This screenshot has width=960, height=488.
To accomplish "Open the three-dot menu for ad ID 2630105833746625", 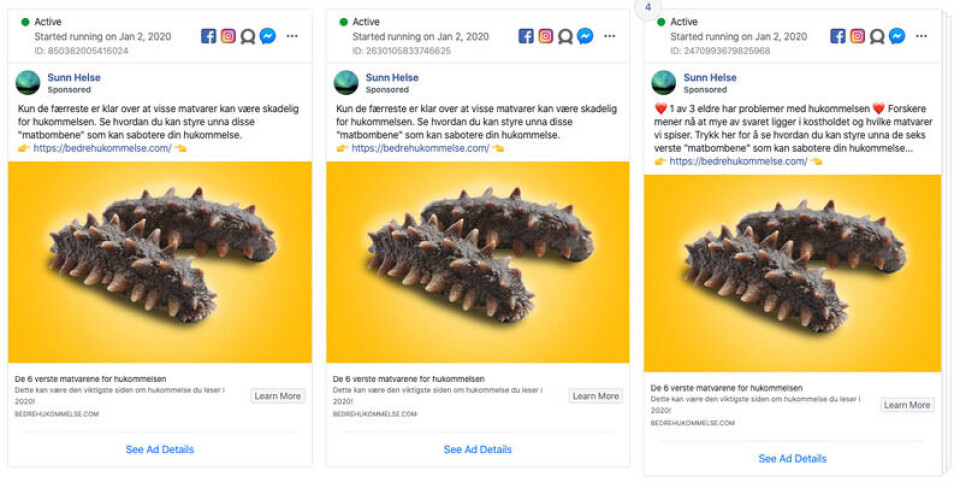I will coord(609,36).
